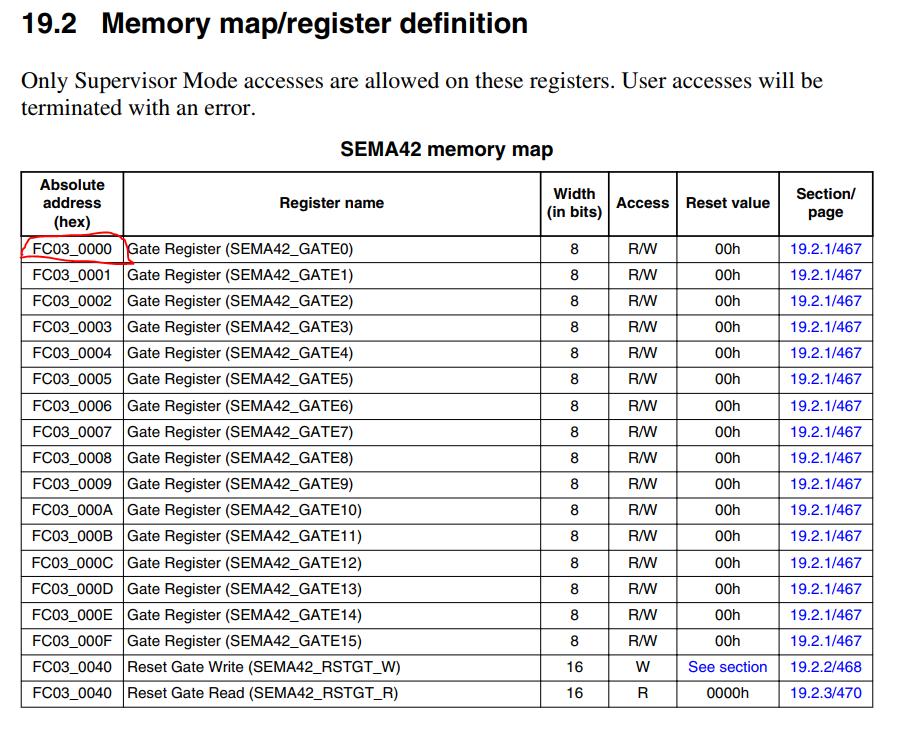Click width 16 in Reset Gate Write row

(x=574, y=667)
